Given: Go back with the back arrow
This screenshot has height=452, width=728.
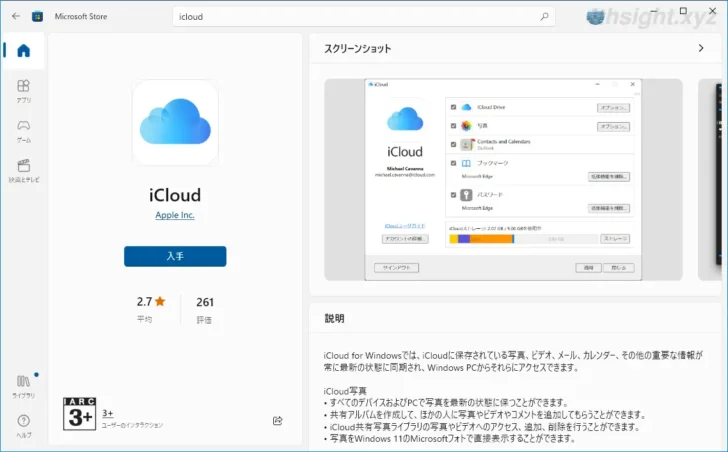Looking at the screenshot, I should pyautogui.click(x=16, y=16).
